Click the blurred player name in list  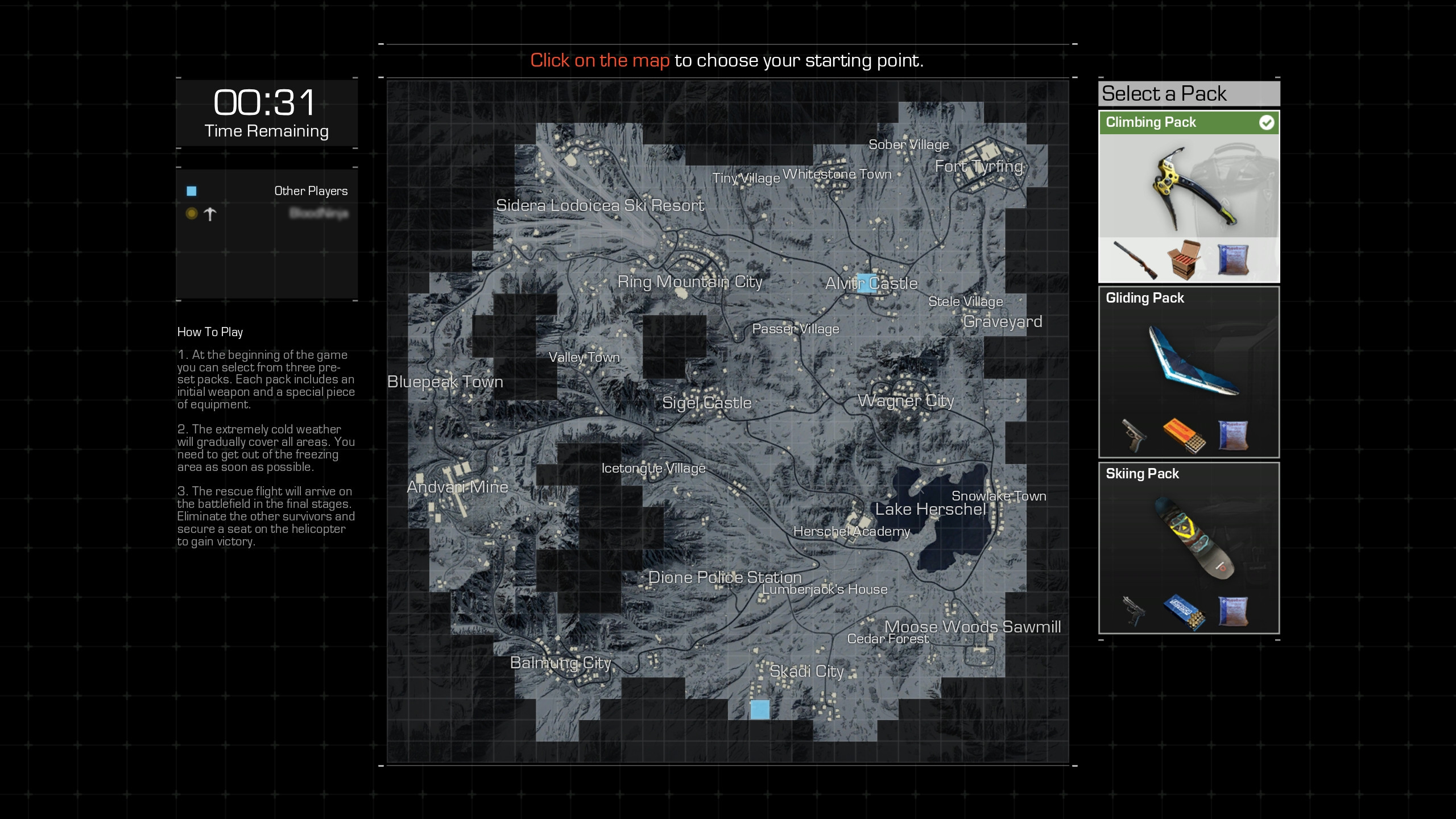(x=318, y=213)
